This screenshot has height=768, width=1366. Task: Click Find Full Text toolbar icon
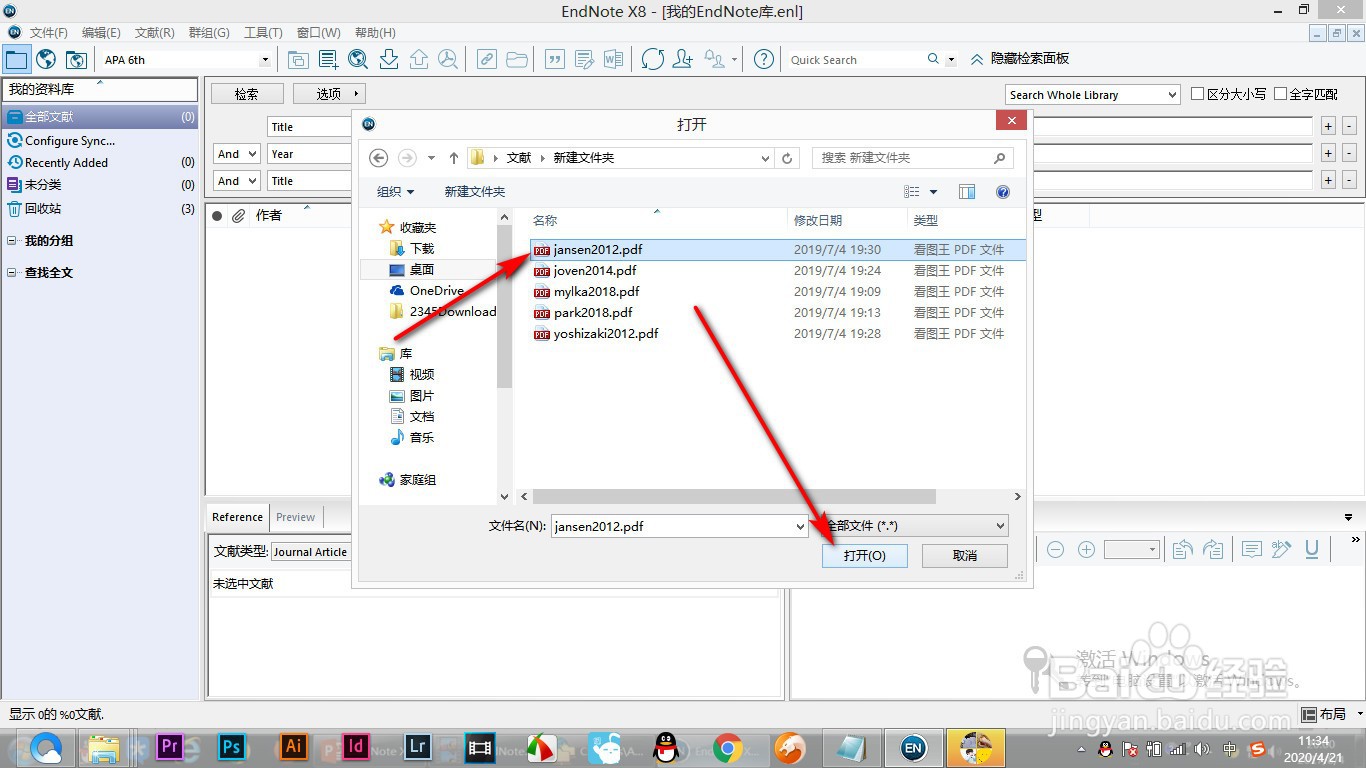448,59
